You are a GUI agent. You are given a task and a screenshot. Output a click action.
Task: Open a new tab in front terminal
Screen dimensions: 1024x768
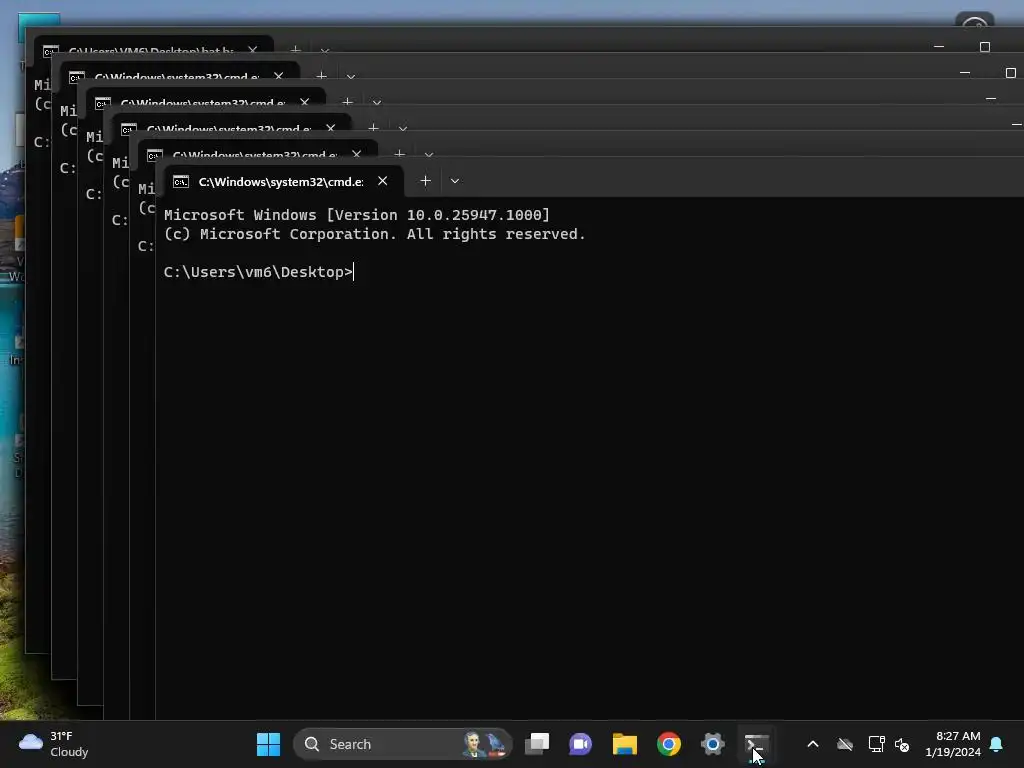click(425, 181)
